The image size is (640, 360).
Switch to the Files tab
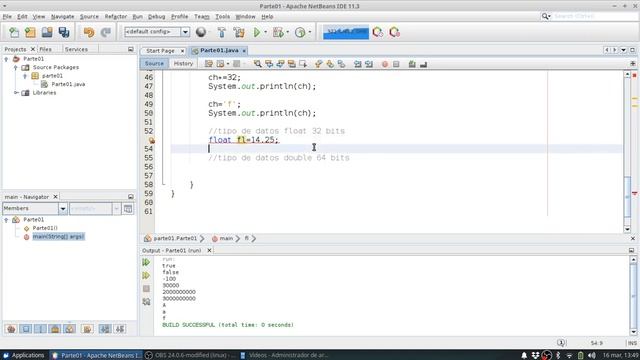point(45,49)
